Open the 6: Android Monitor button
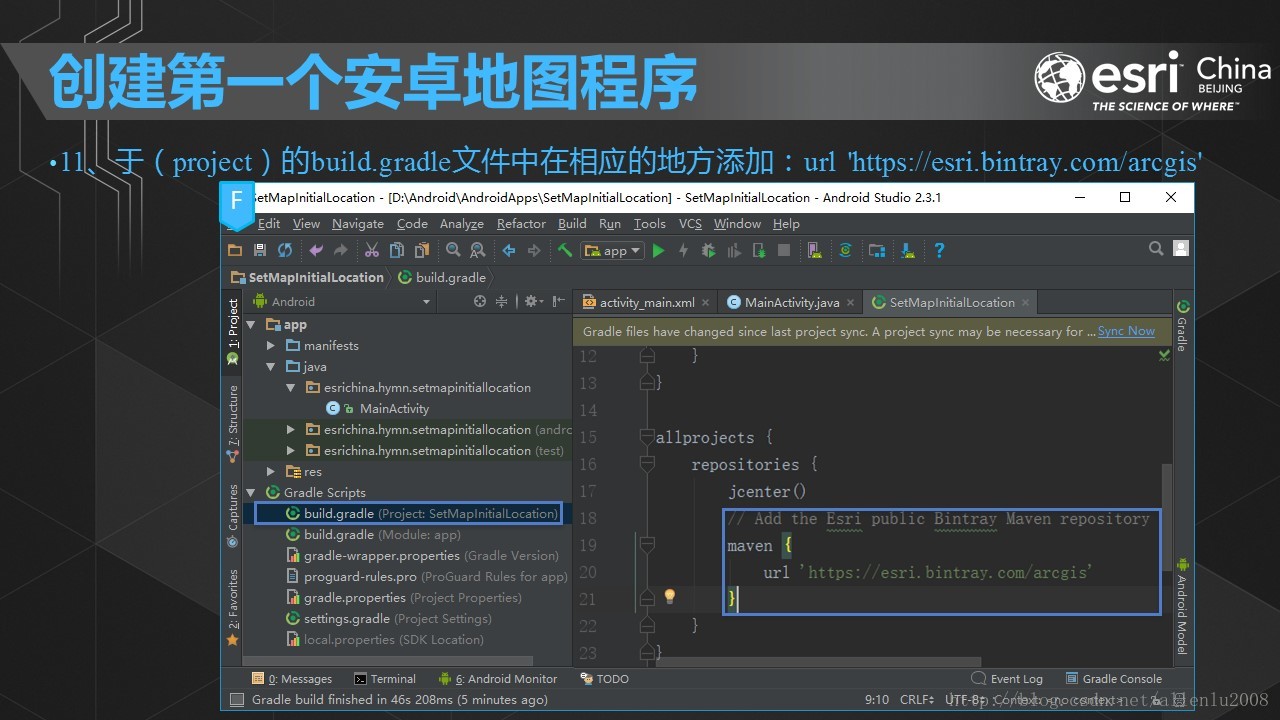 coord(498,678)
